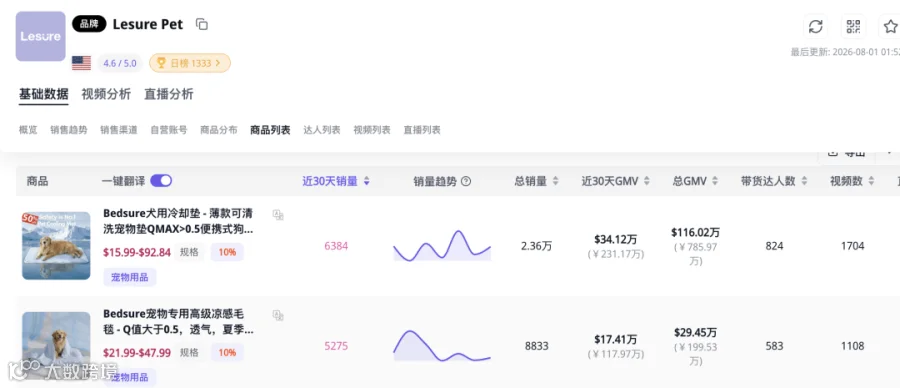Viewport: 900px width, 388px height.
Task: Open the 达人列表 sub-tab
Action: point(322,130)
